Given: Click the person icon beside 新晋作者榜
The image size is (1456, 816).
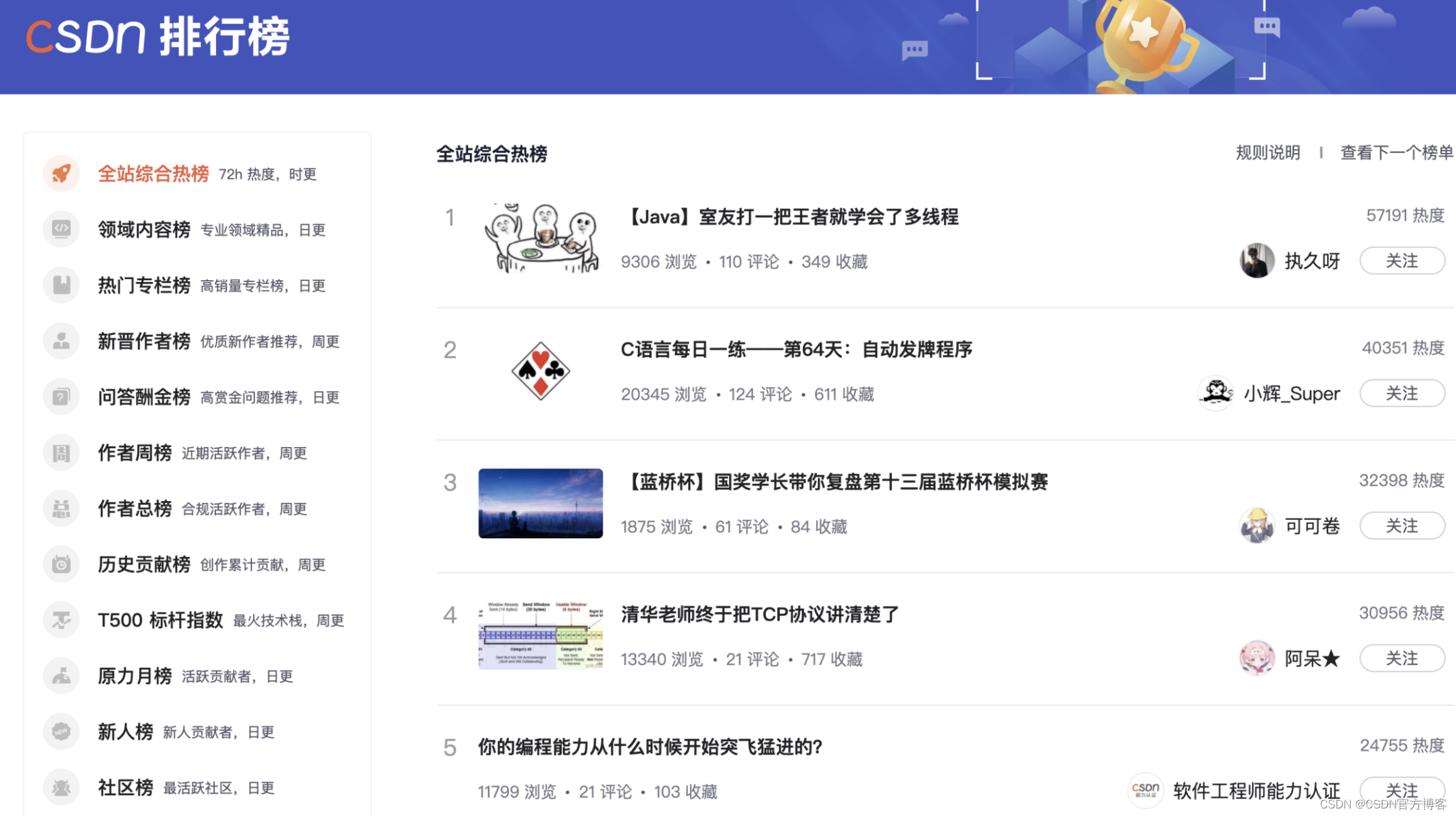Looking at the screenshot, I should point(61,341).
